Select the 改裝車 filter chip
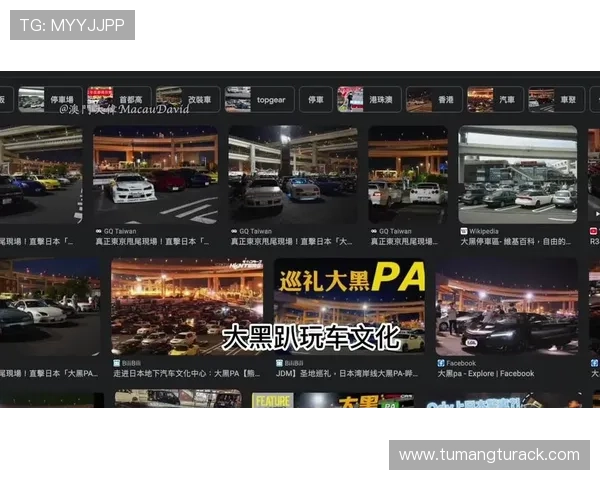 [x=188, y=100]
